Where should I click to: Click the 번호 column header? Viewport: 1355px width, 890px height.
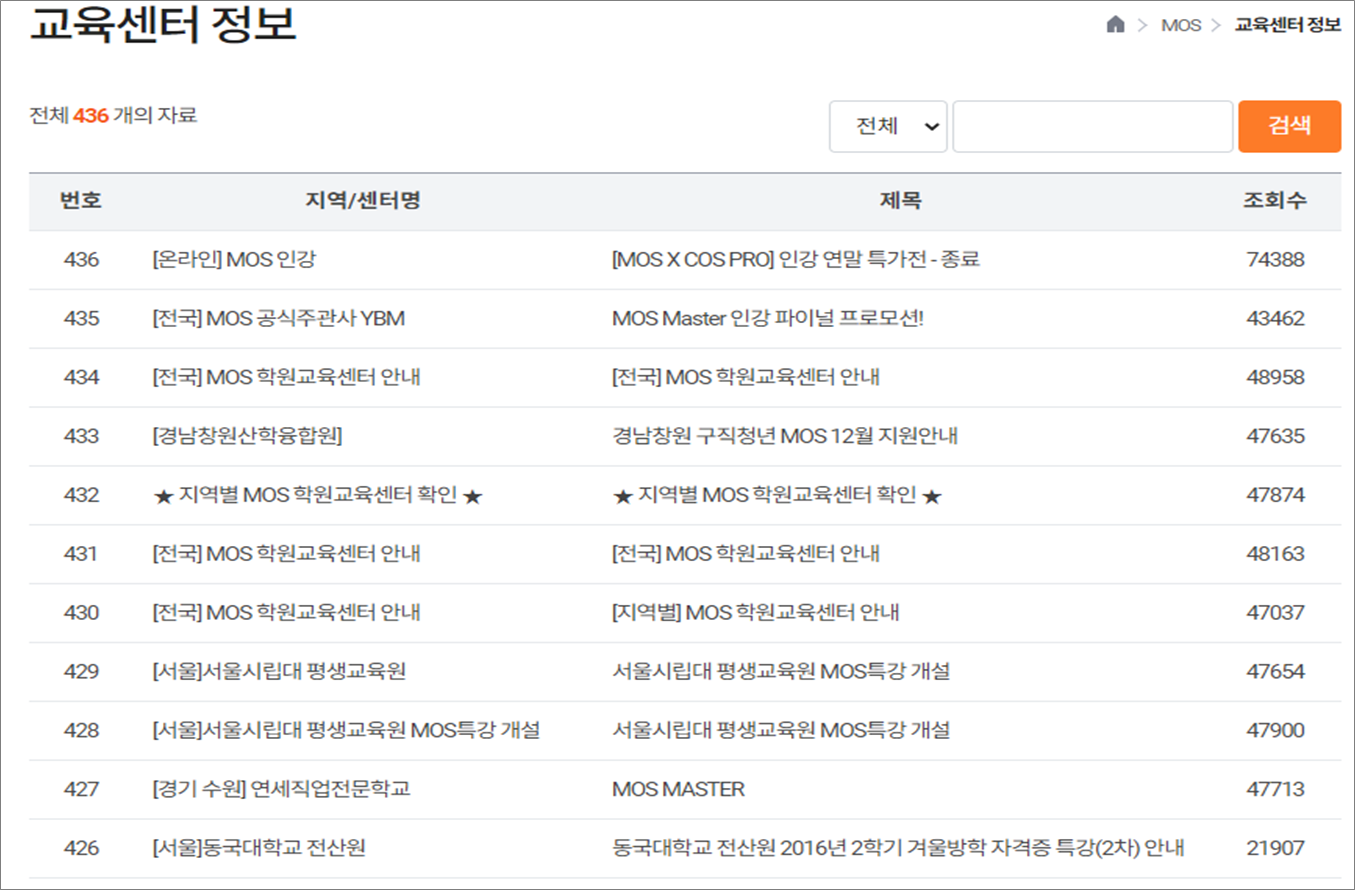pyautogui.click(x=77, y=200)
